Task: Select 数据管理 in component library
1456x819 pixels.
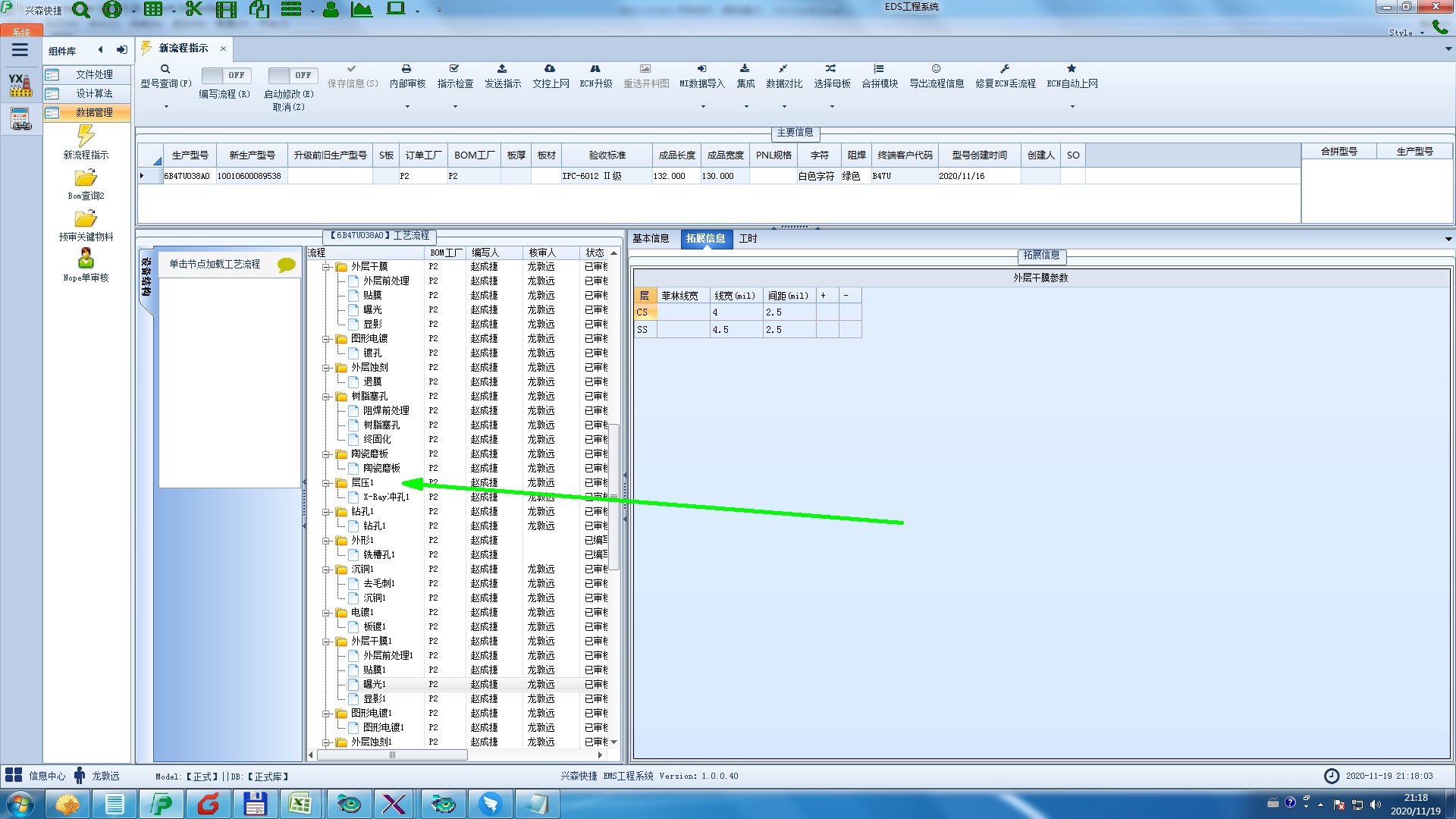Action: point(94,112)
